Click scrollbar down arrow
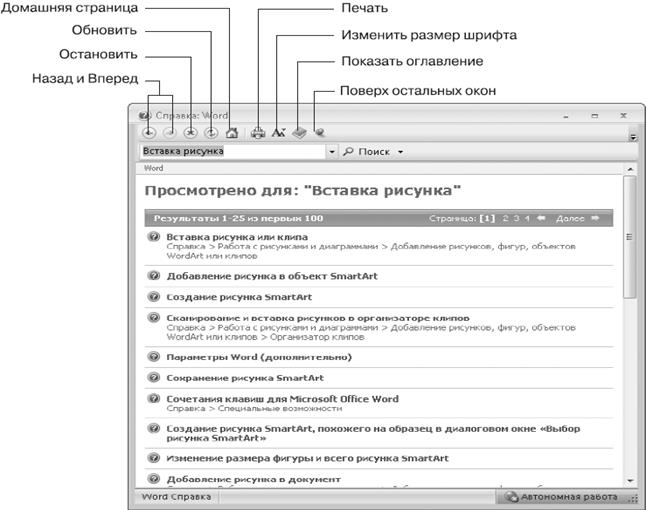 pos(630,480)
